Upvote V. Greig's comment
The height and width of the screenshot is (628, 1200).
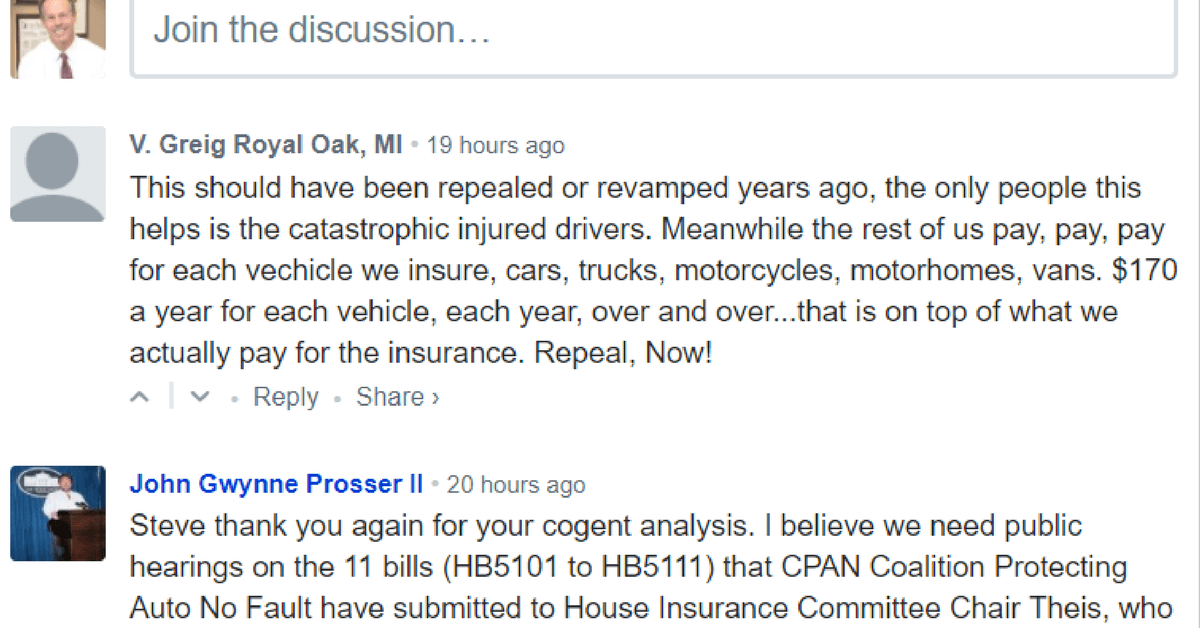point(141,397)
